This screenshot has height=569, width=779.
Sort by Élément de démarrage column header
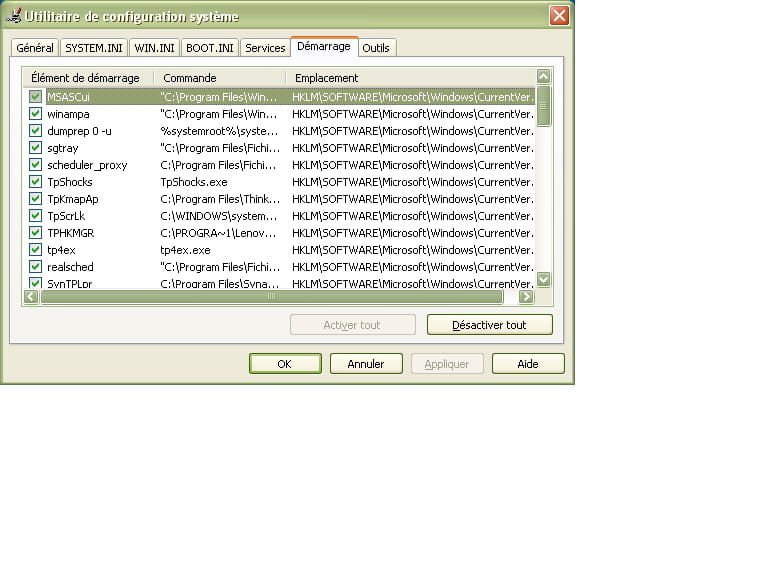[x=88, y=78]
